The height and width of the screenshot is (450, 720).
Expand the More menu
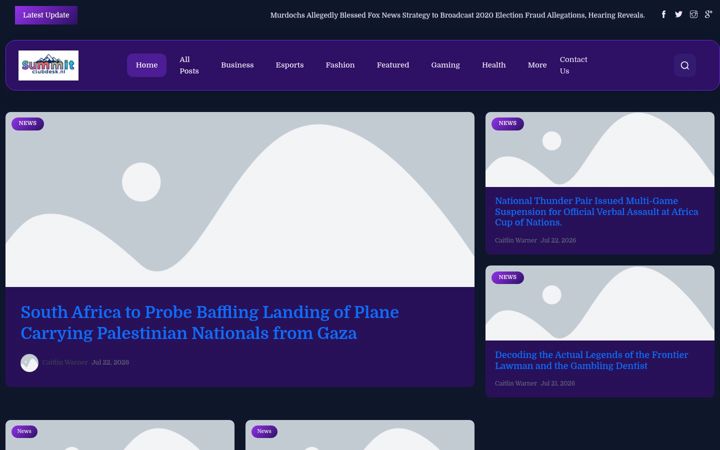(537, 65)
